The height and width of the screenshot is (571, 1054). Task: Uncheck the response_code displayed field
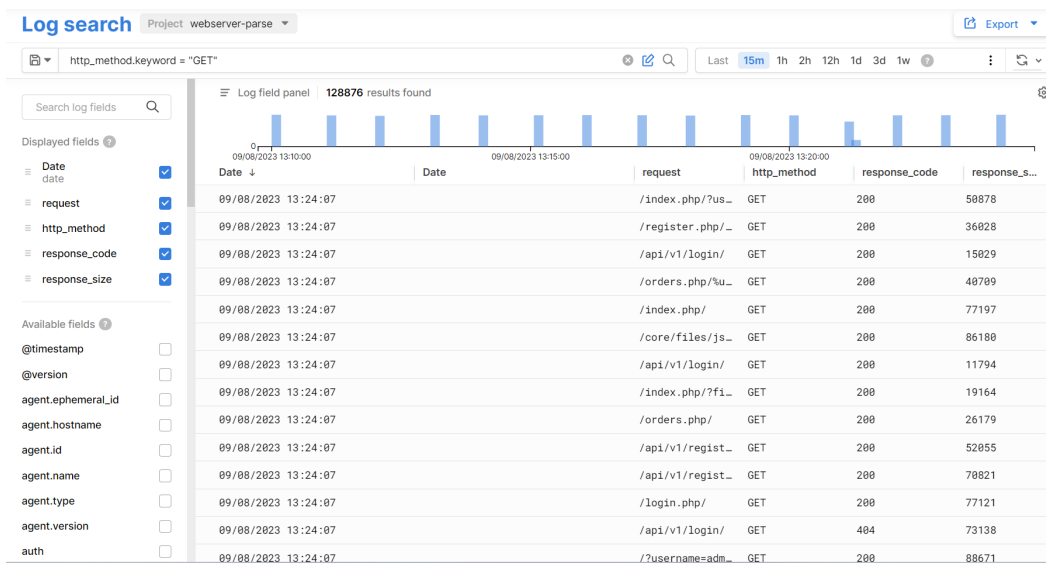click(165, 254)
